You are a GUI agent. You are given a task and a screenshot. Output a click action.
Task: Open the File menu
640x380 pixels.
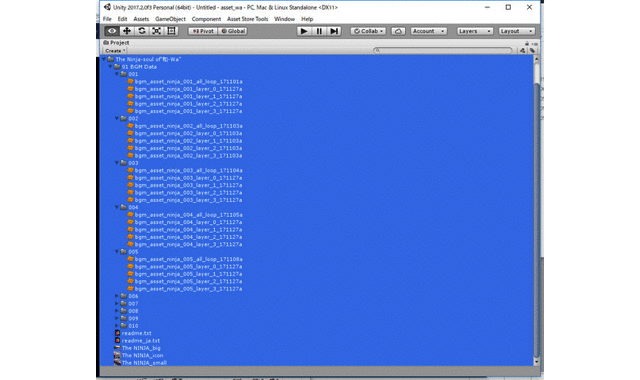pos(107,19)
